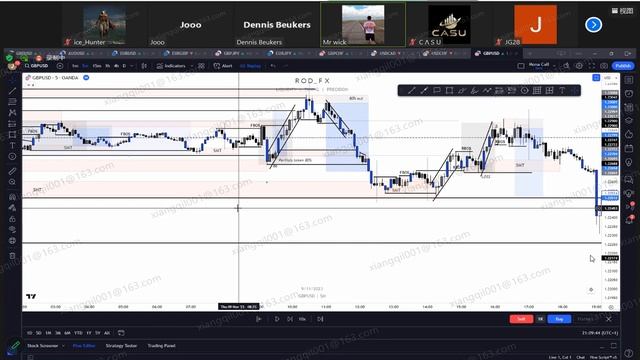
Task: Select the chart layout square icon
Action: pos(521,66)
